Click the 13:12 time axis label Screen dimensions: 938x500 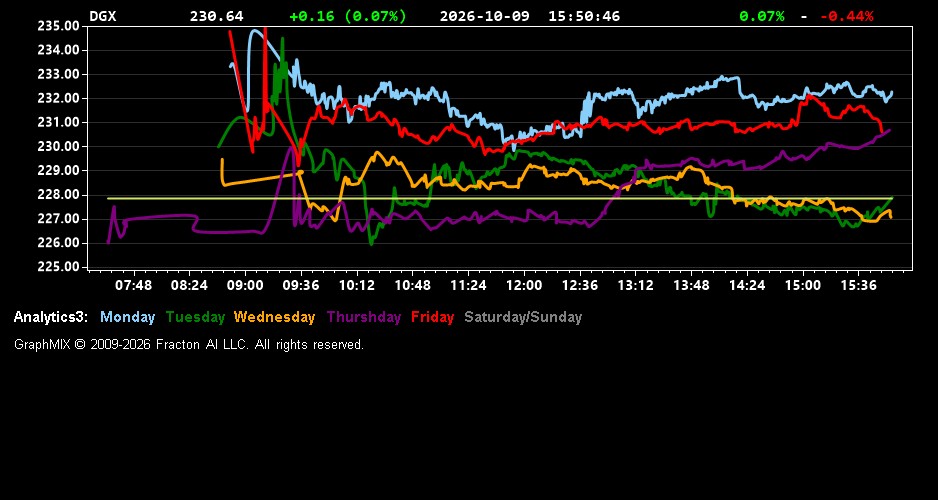click(x=635, y=285)
